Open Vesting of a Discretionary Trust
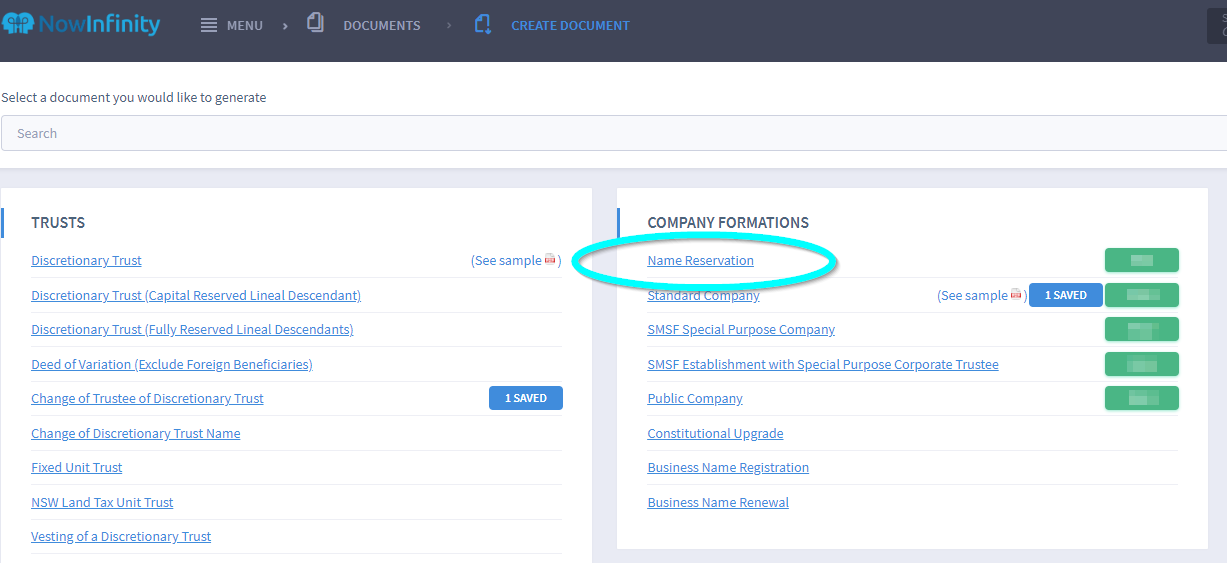Viewport: 1227px width, 563px height. (x=121, y=537)
